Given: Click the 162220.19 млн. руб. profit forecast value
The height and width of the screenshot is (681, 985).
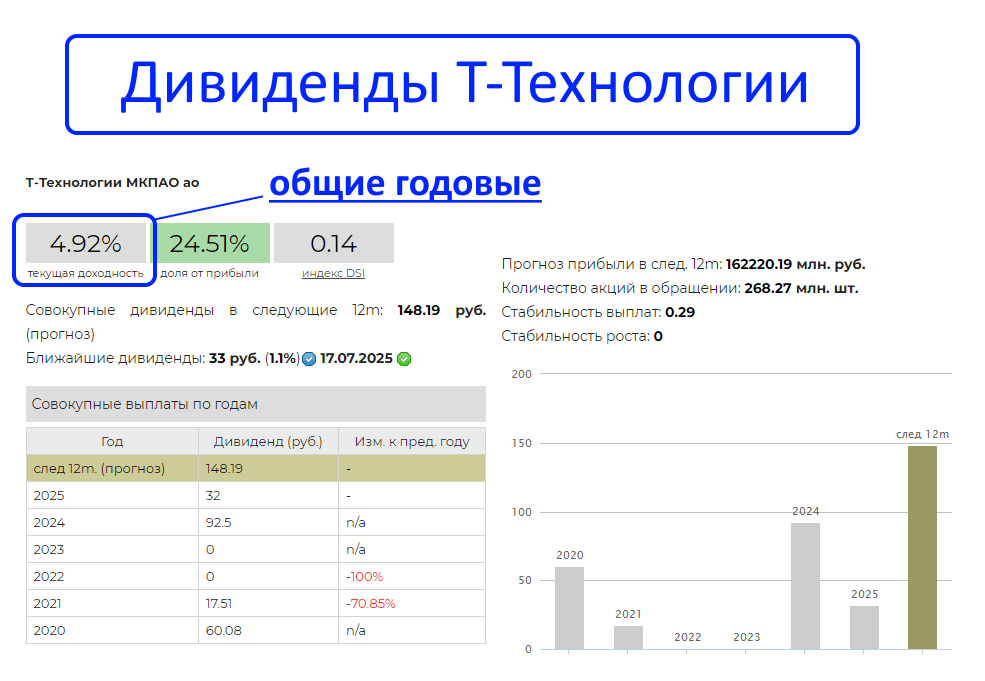Looking at the screenshot, I should coord(795,264).
